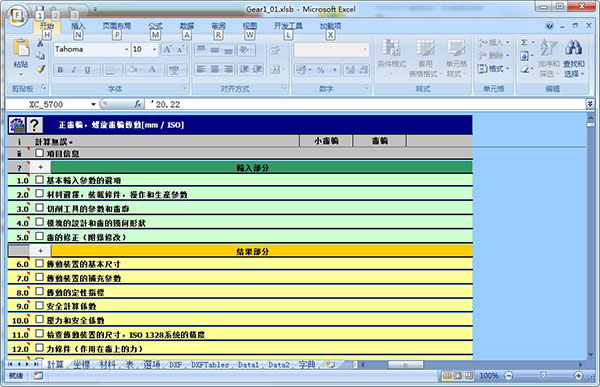Switch to the 材料 sheet tab
Viewport: 600px width, 387px height.
107,364
